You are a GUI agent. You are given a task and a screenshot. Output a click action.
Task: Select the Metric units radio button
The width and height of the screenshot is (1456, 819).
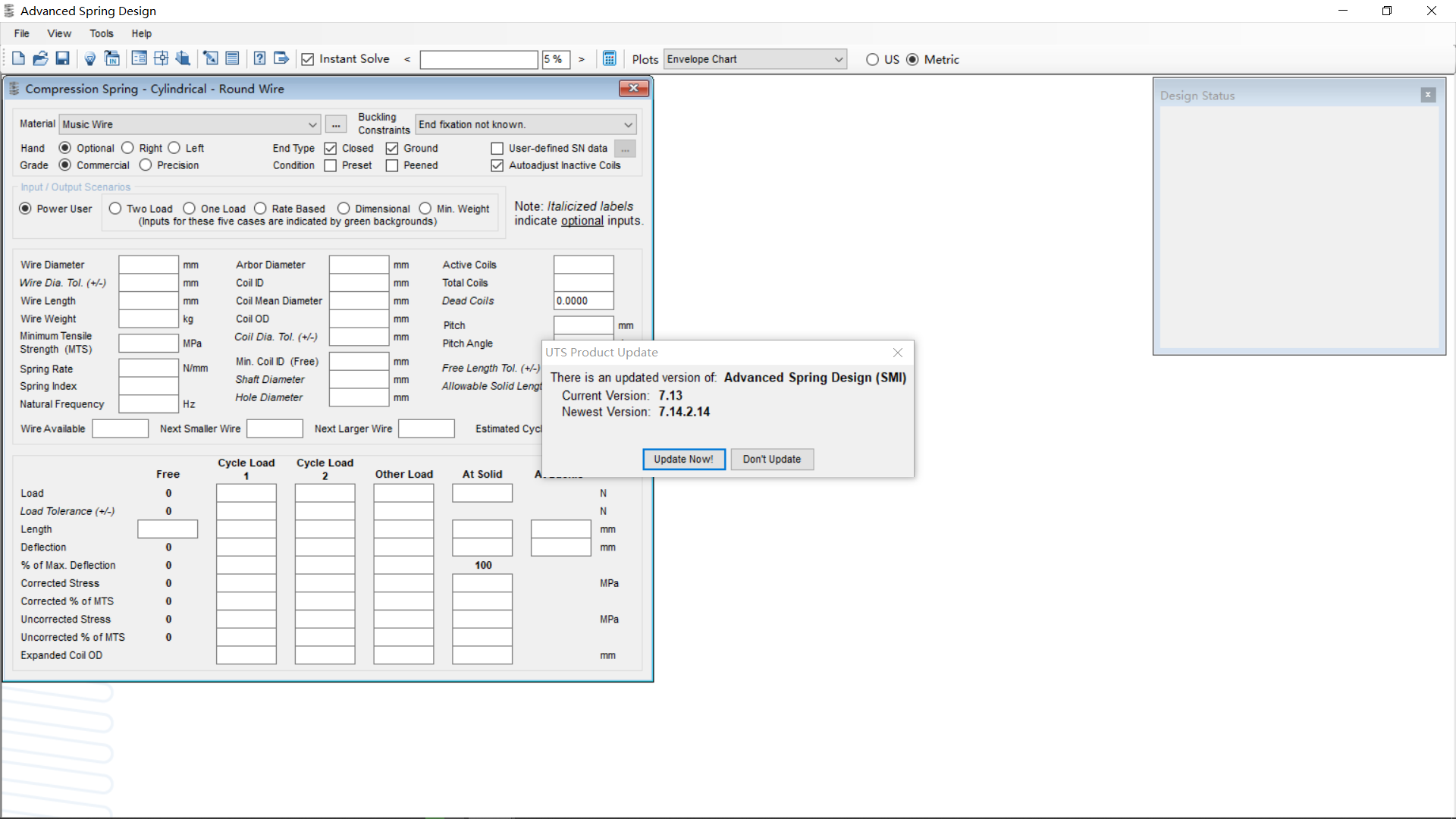coord(913,59)
